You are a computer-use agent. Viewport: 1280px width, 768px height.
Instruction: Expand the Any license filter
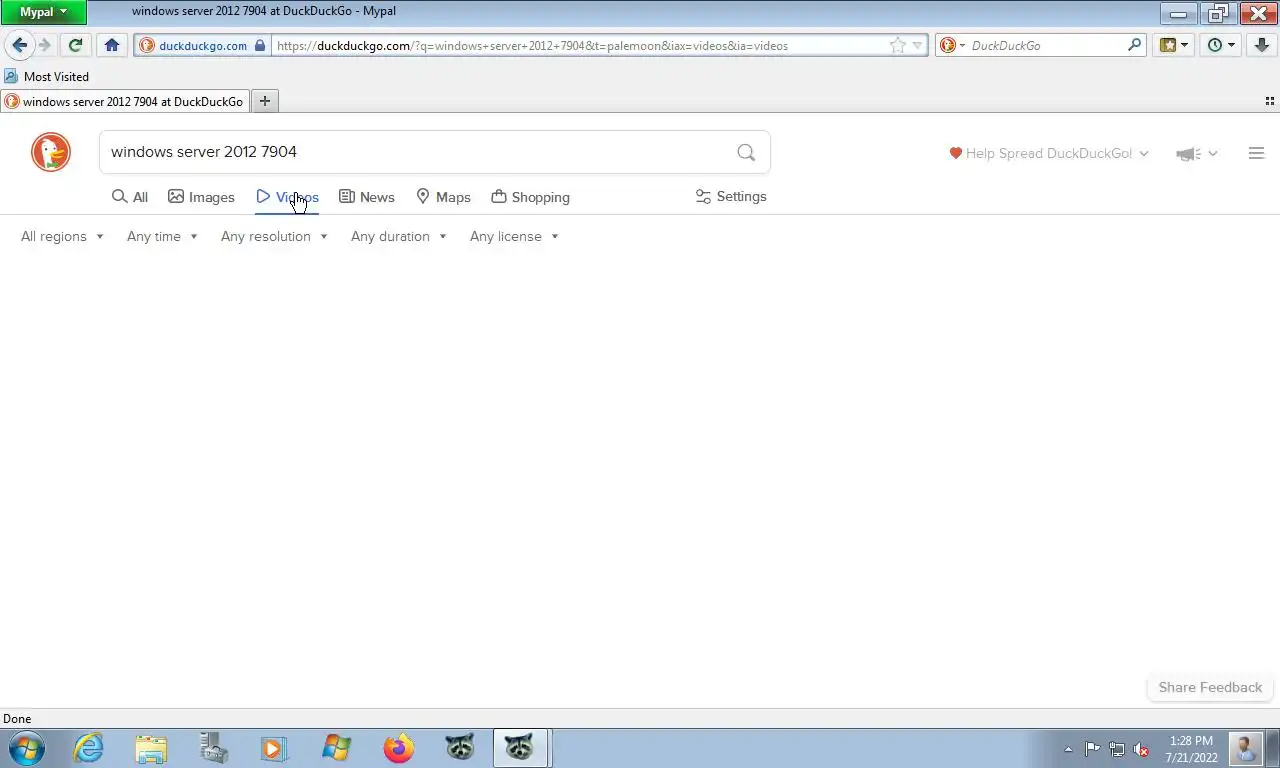click(x=514, y=237)
